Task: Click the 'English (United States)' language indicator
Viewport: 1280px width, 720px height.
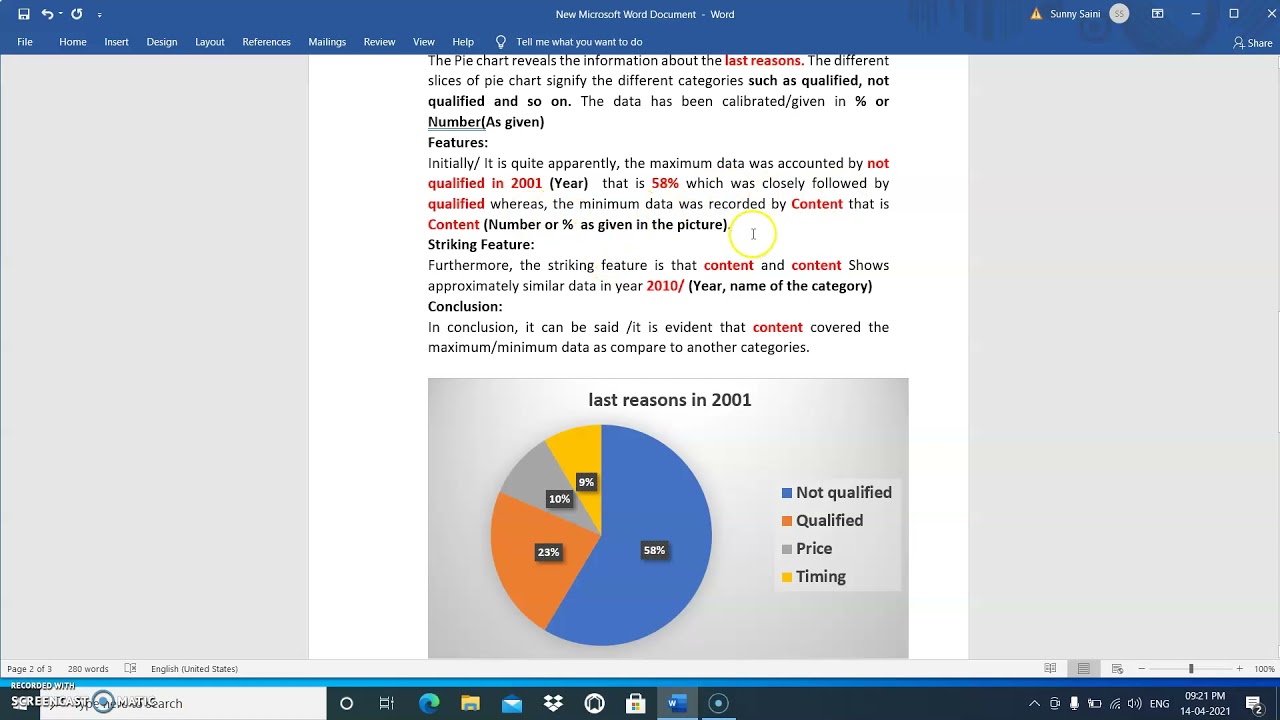Action: pos(194,669)
